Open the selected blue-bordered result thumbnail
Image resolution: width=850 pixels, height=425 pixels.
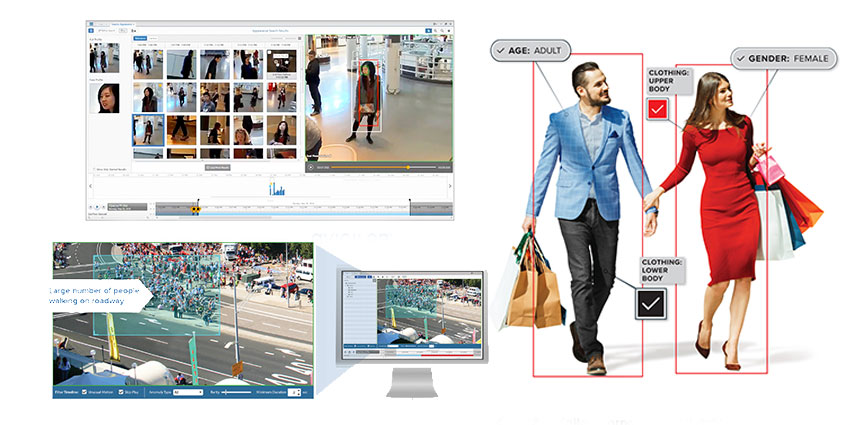tap(149, 130)
